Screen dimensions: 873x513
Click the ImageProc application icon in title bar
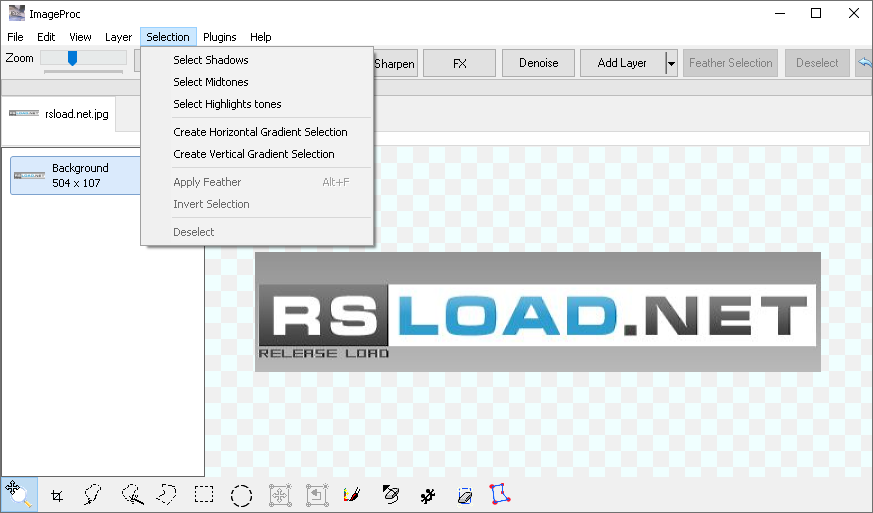click(17, 13)
